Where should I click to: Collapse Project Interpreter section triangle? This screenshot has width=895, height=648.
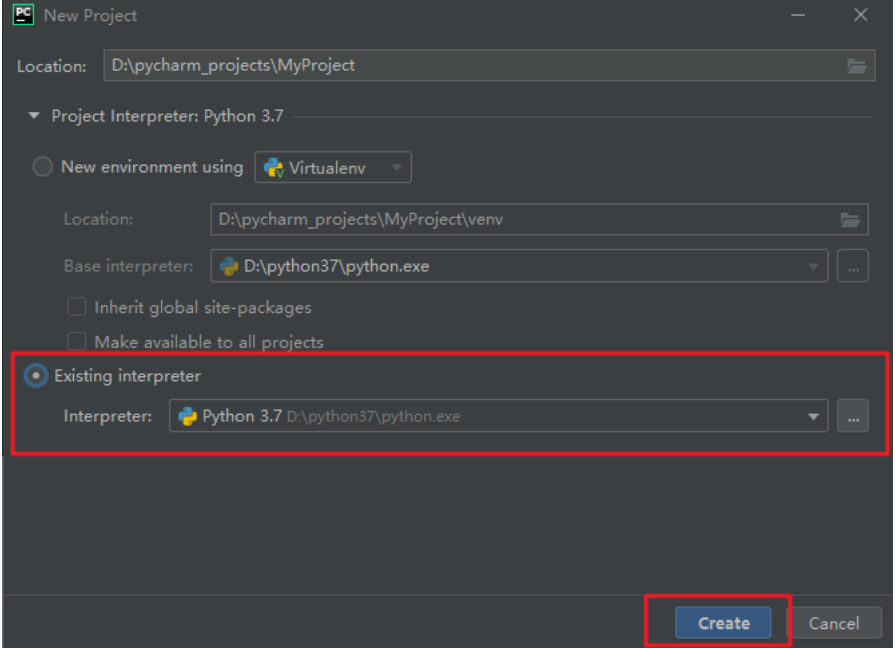coord(34,116)
